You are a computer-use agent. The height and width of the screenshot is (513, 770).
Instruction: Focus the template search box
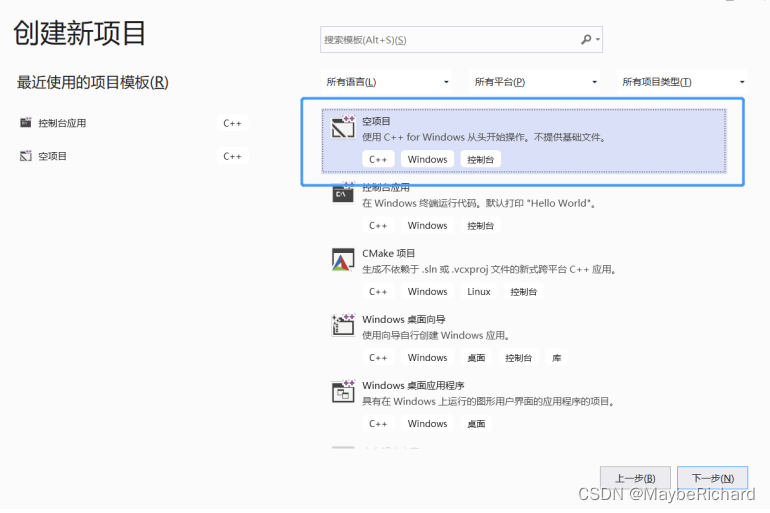pos(461,39)
